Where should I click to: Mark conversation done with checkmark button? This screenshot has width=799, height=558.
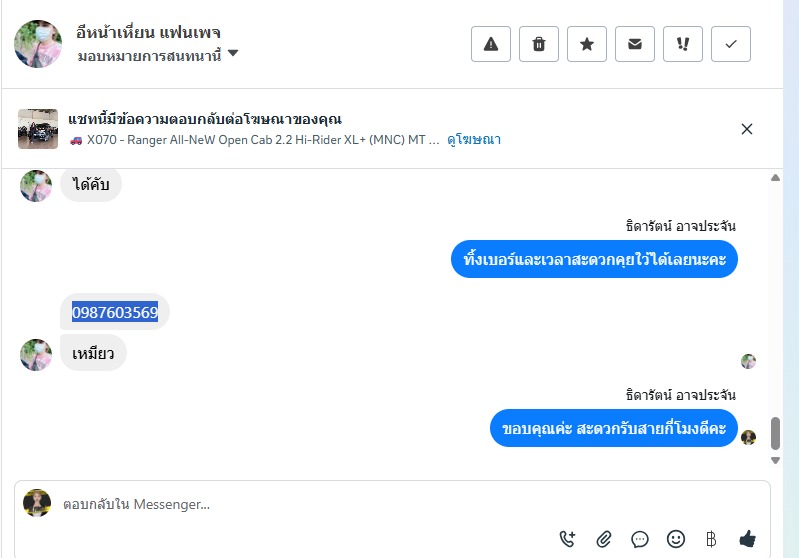(x=731, y=44)
